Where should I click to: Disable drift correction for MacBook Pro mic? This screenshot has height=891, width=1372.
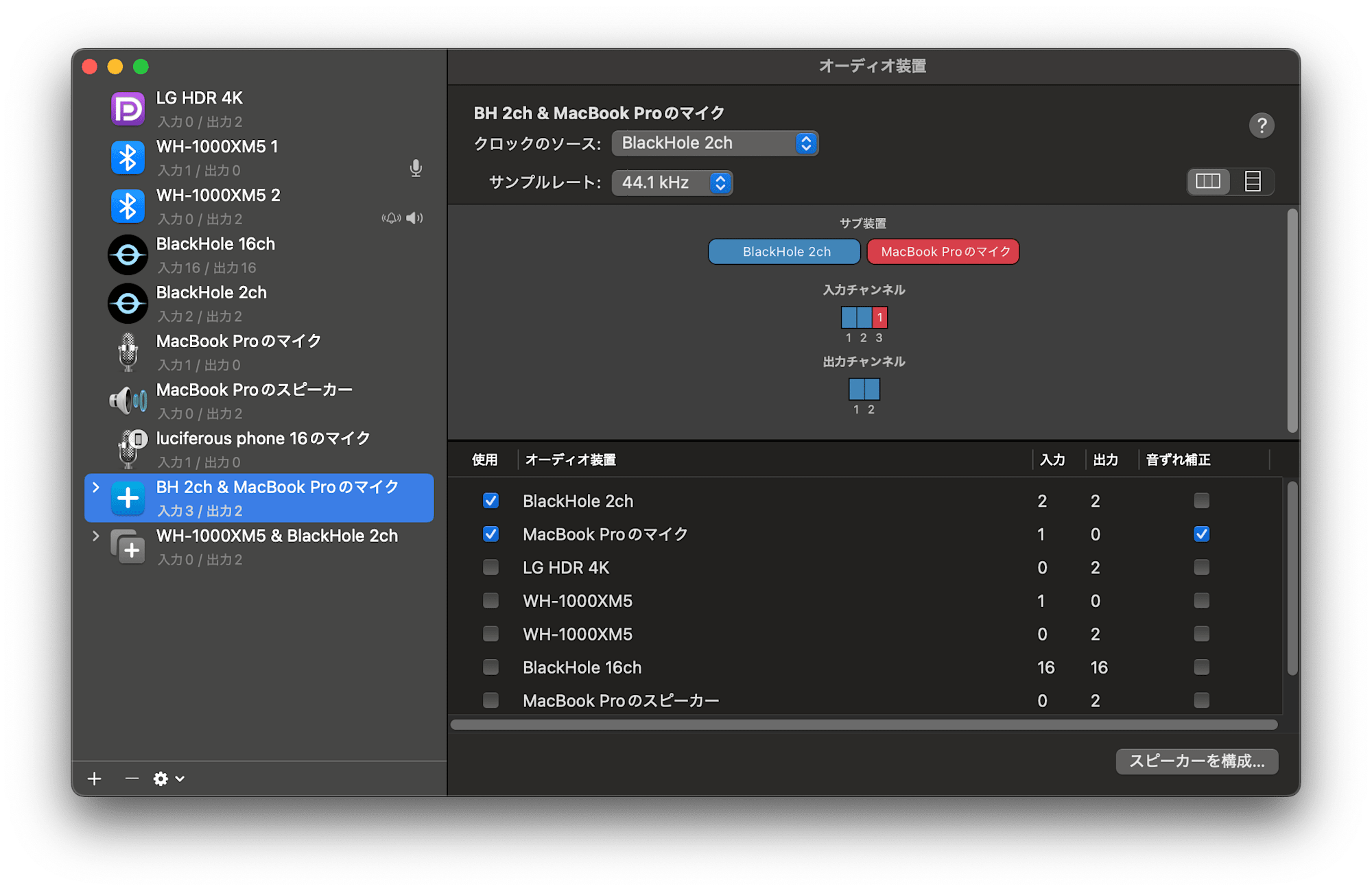click(x=1201, y=534)
